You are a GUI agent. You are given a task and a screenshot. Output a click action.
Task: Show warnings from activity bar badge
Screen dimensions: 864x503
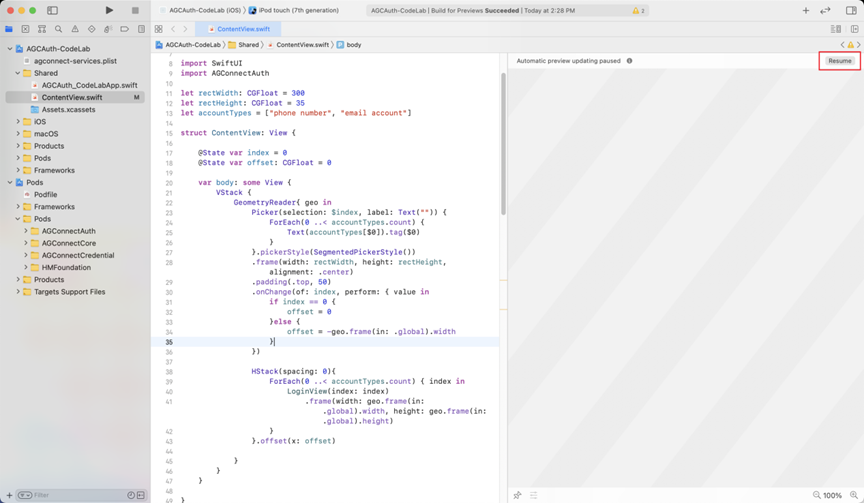(x=639, y=10)
